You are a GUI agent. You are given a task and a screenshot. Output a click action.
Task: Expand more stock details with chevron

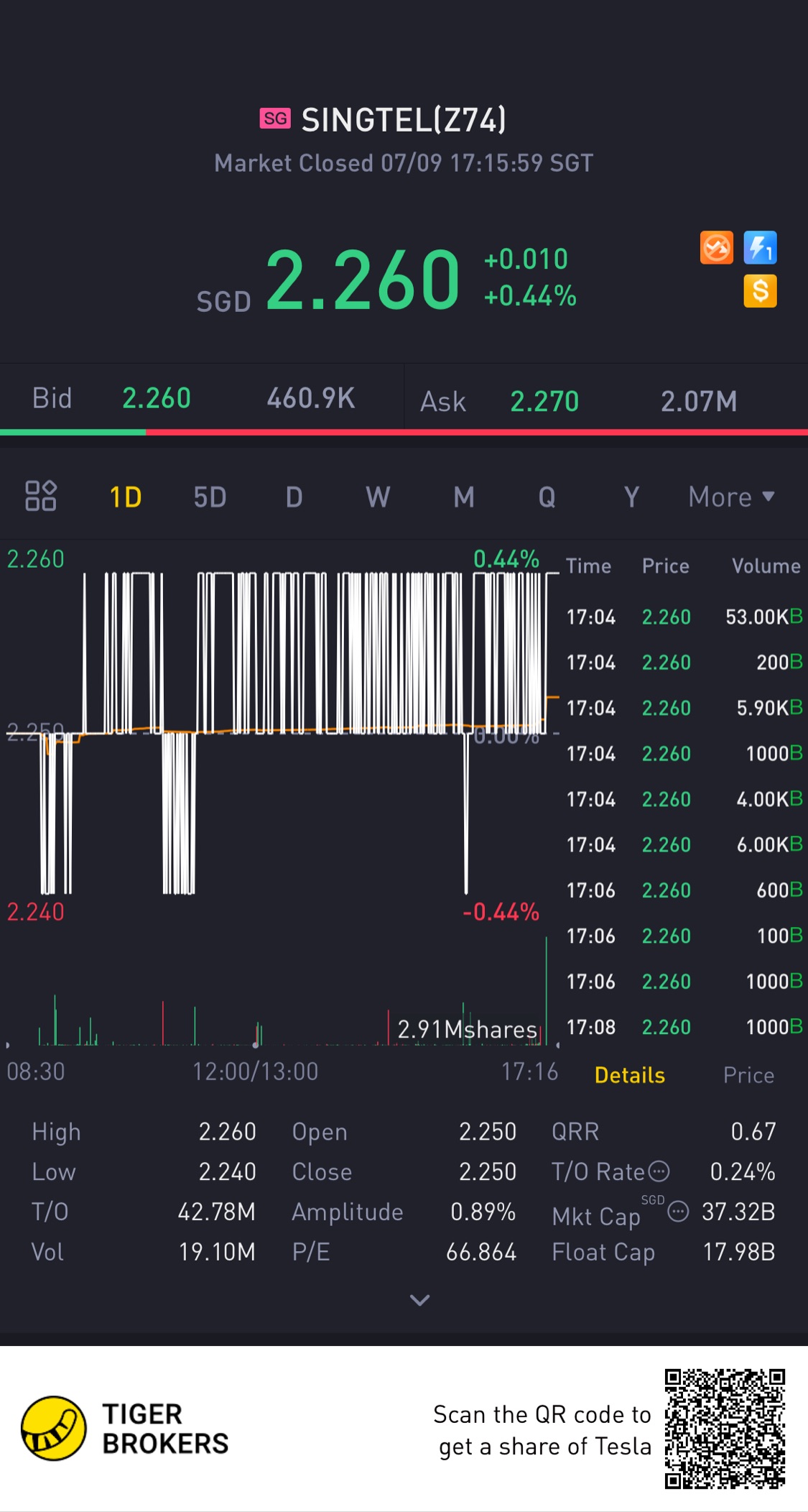point(419,1299)
